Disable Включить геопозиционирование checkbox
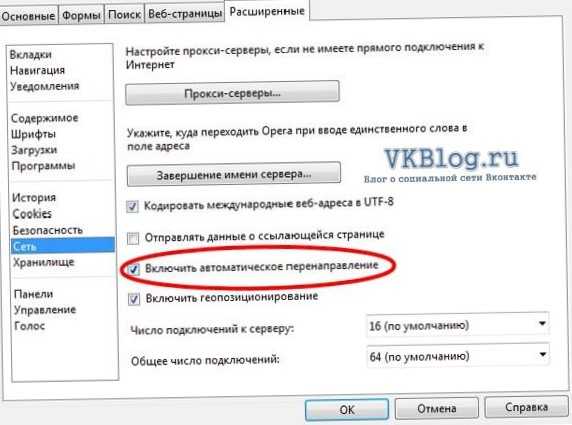This screenshot has width=572, height=425. pyautogui.click(x=134, y=299)
